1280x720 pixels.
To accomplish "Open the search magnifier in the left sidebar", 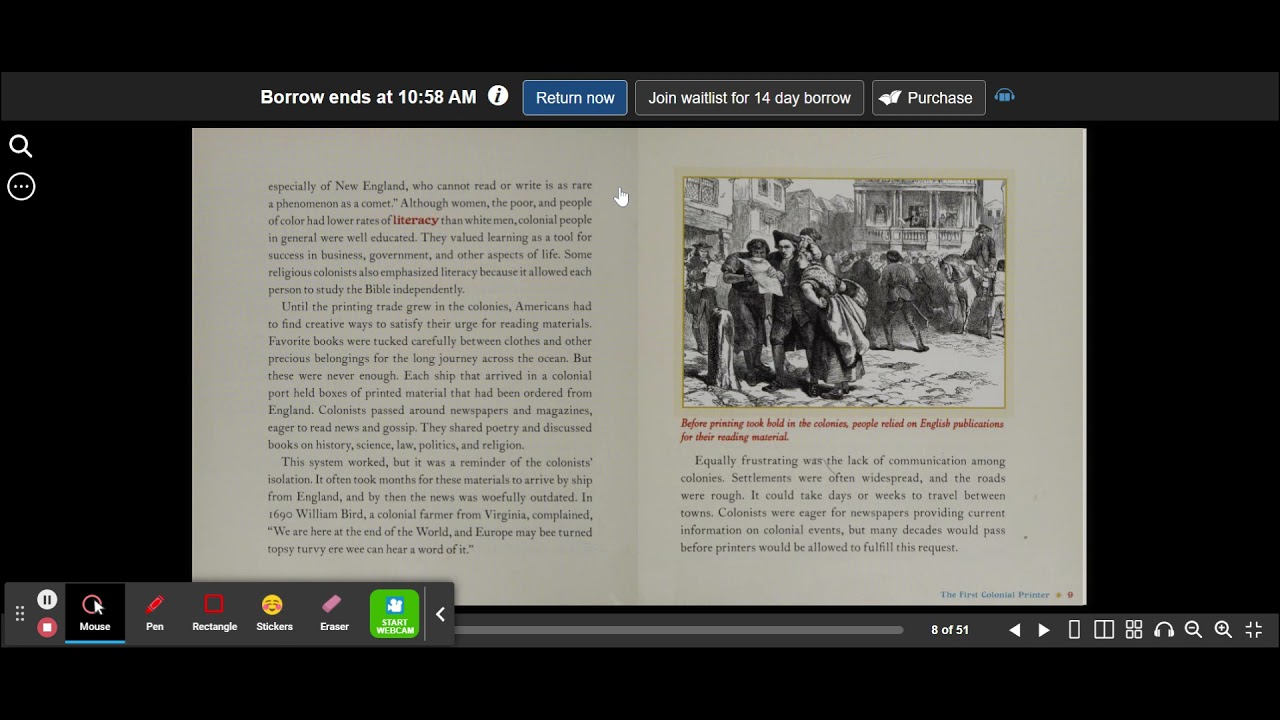I will (x=21, y=147).
